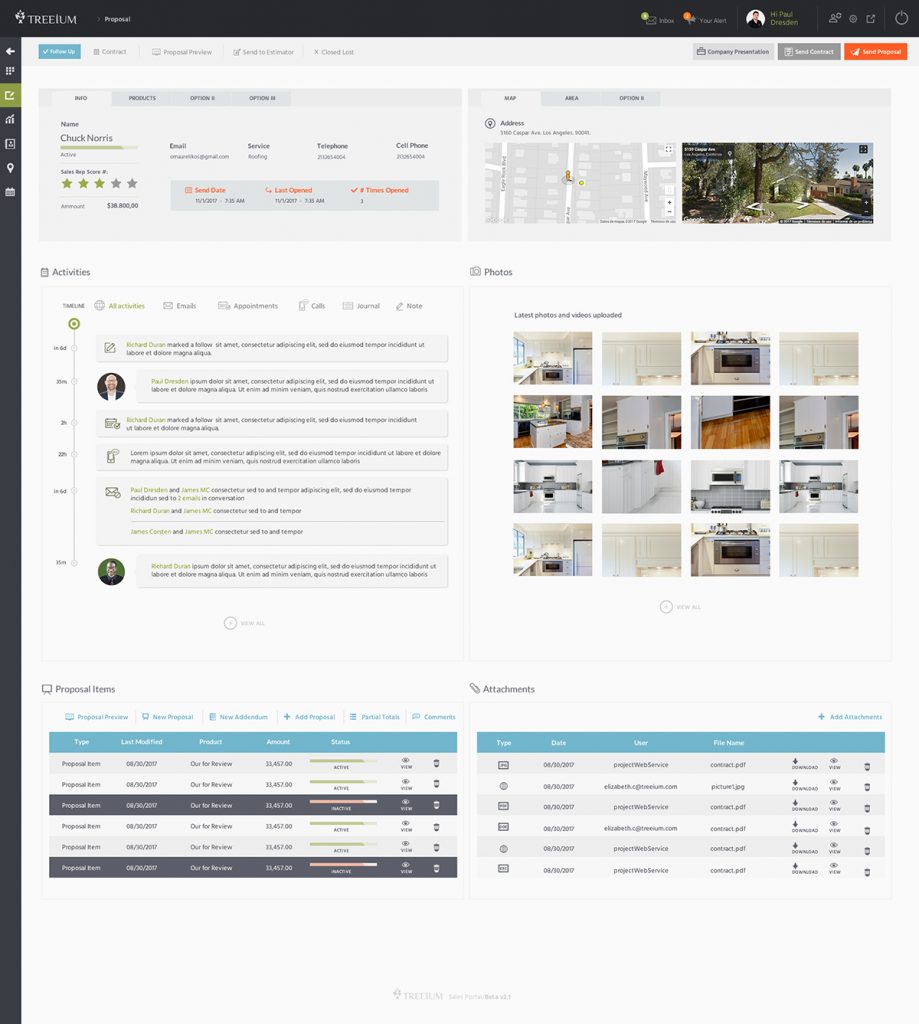This screenshot has height=1024, width=919.
Task: Click Add Attachments
Action: click(850, 717)
